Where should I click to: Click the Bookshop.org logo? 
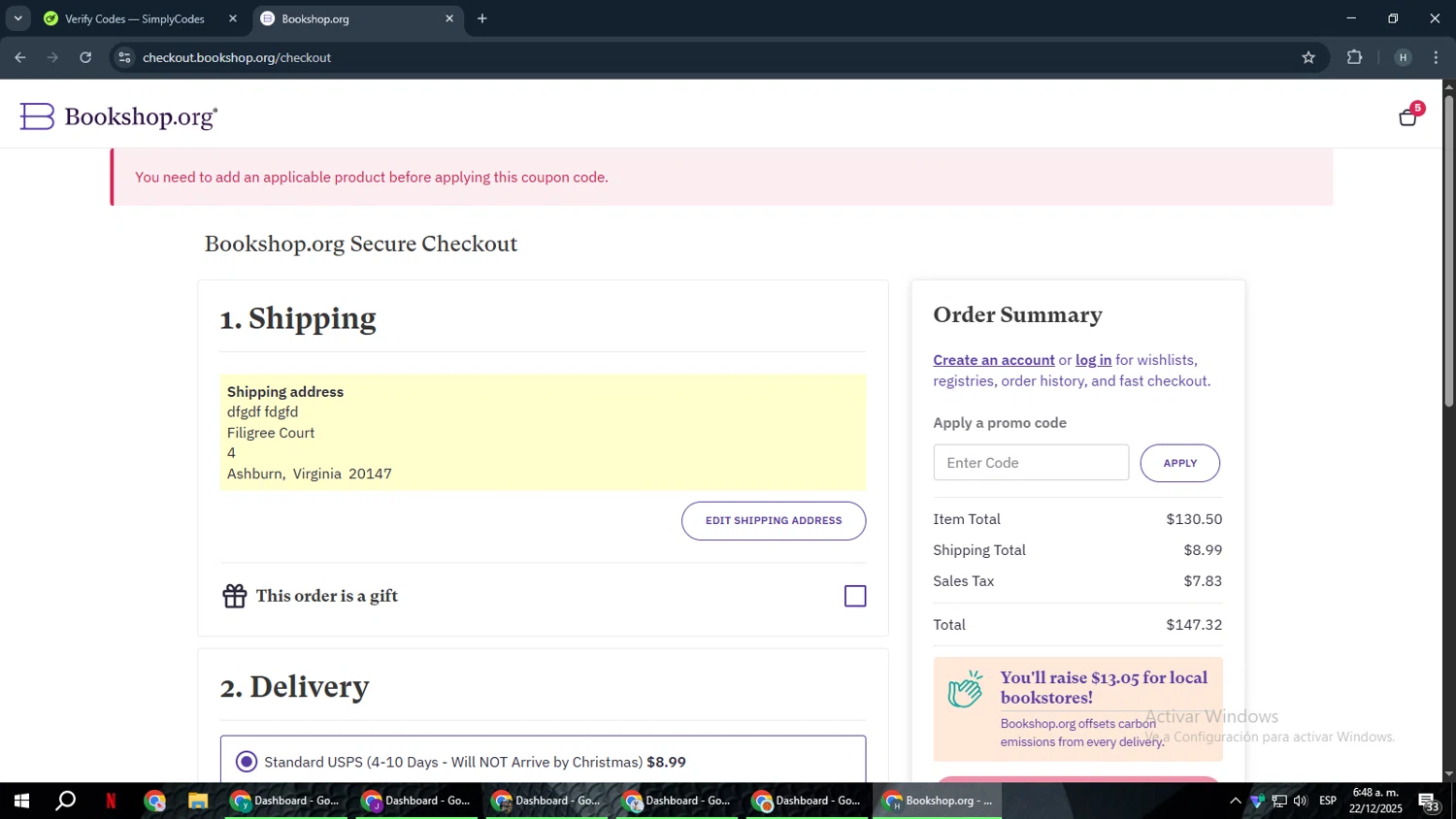click(x=118, y=116)
